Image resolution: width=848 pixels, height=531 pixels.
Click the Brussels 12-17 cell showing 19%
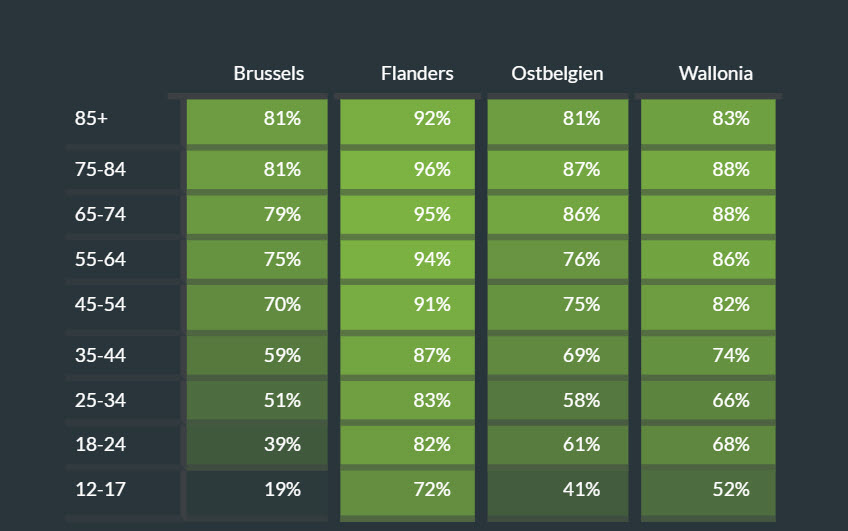pos(257,489)
